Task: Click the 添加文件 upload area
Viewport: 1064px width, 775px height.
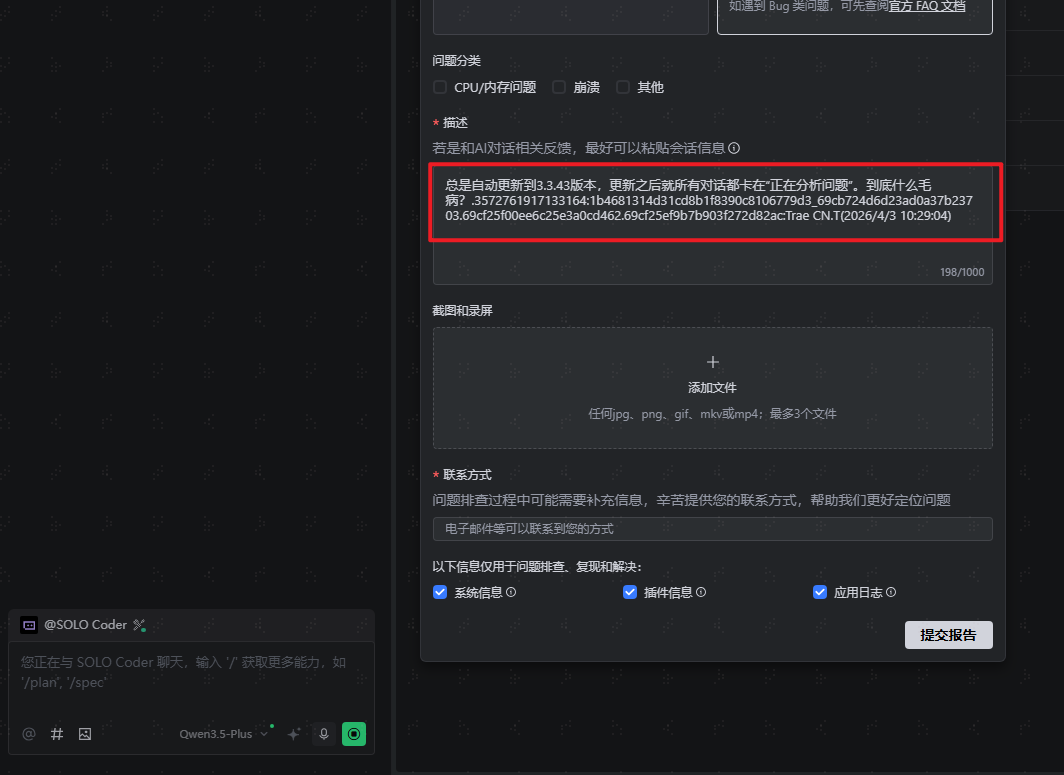Action: (712, 387)
